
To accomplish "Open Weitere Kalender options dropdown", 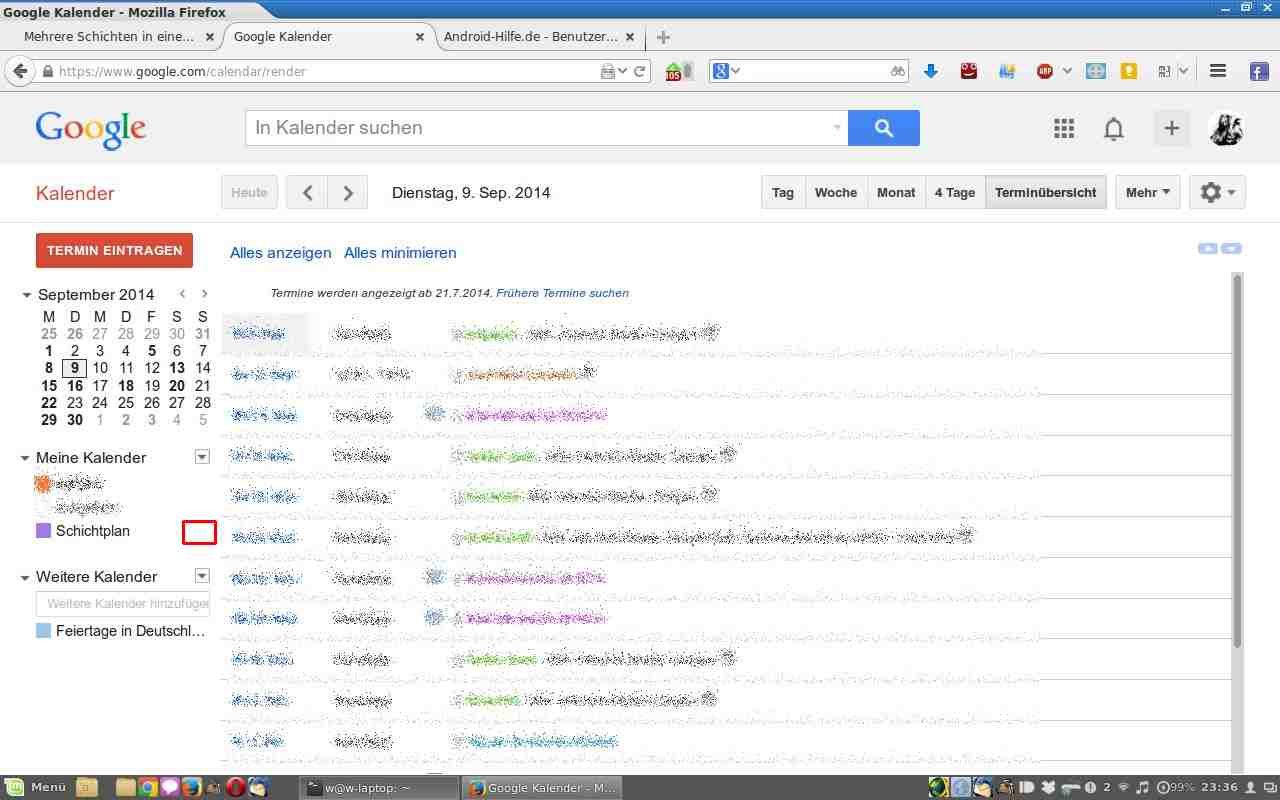I will pyautogui.click(x=202, y=576).
